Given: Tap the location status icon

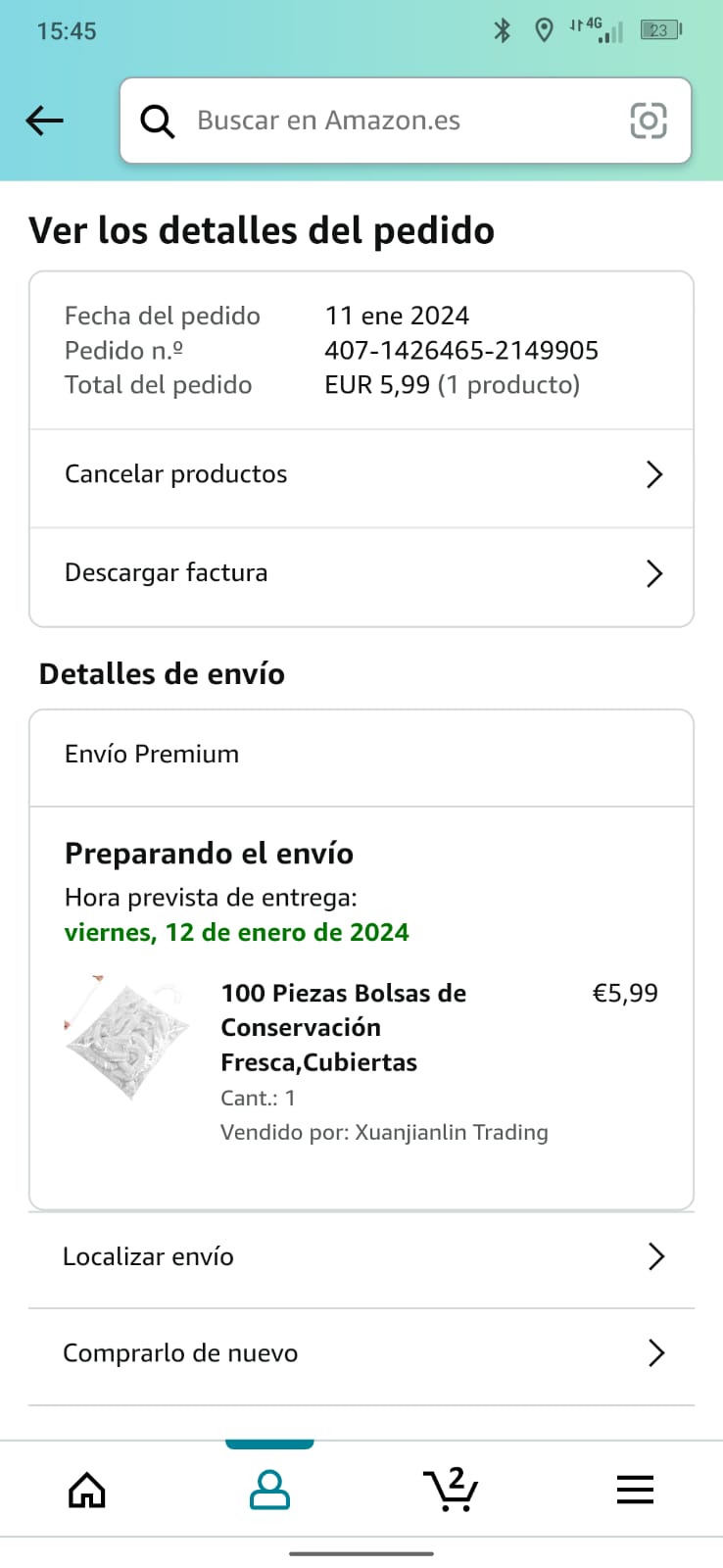Looking at the screenshot, I should [x=544, y=30].
